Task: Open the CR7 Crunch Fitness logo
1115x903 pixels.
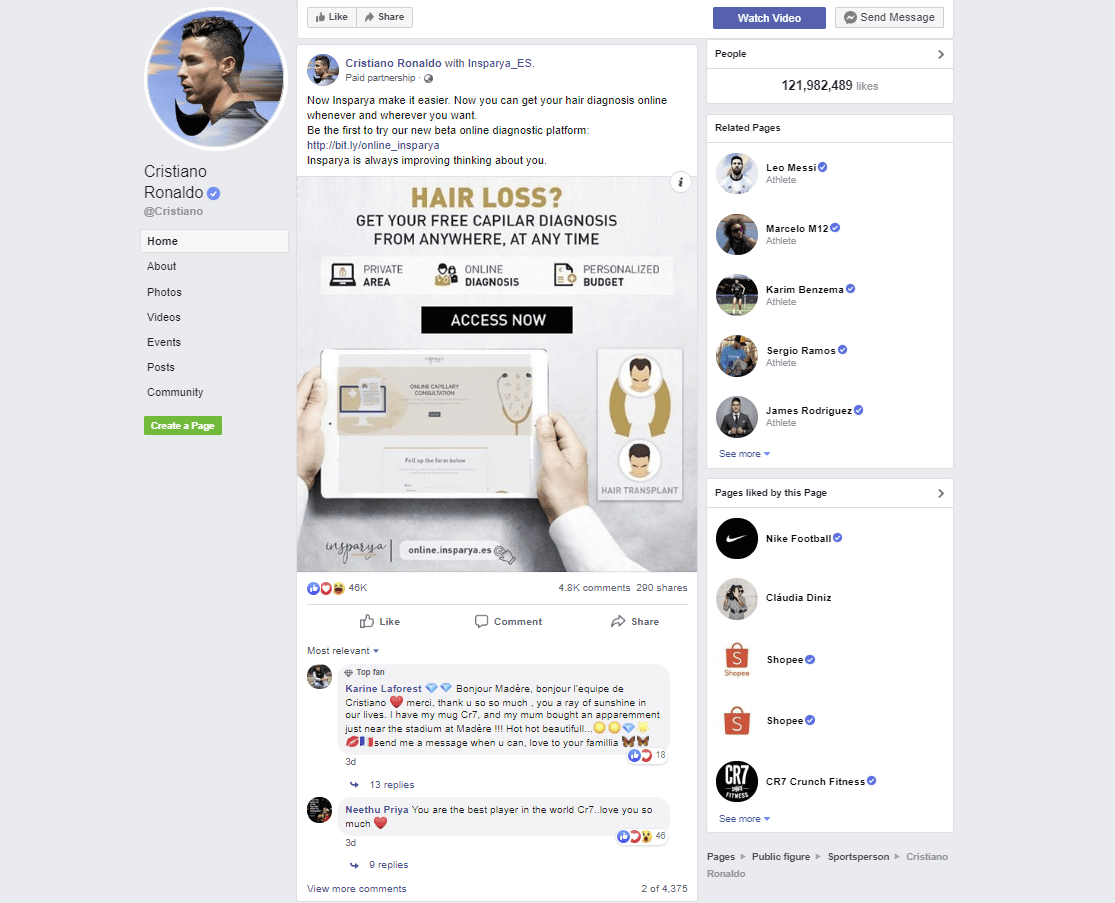Action: pyautogui.click(x=737, y=781)
